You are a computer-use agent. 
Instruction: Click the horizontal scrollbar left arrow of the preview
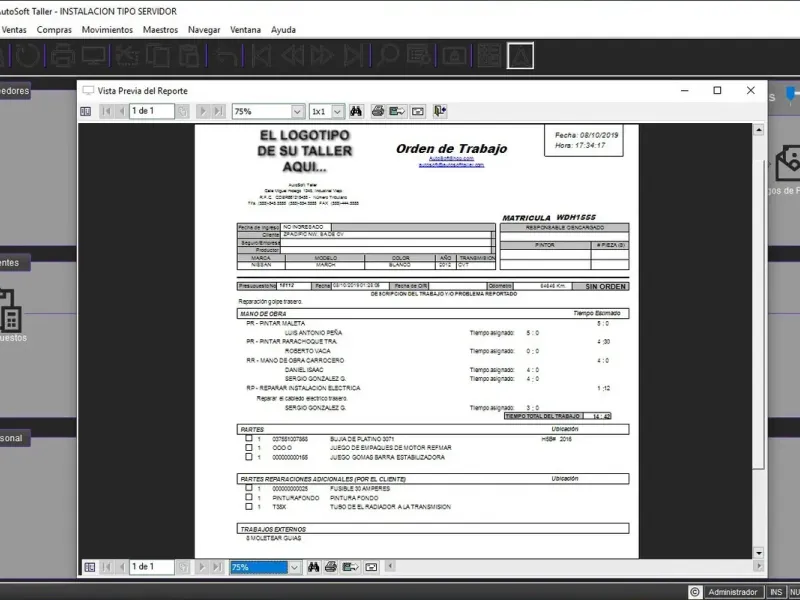pos(390,566)
